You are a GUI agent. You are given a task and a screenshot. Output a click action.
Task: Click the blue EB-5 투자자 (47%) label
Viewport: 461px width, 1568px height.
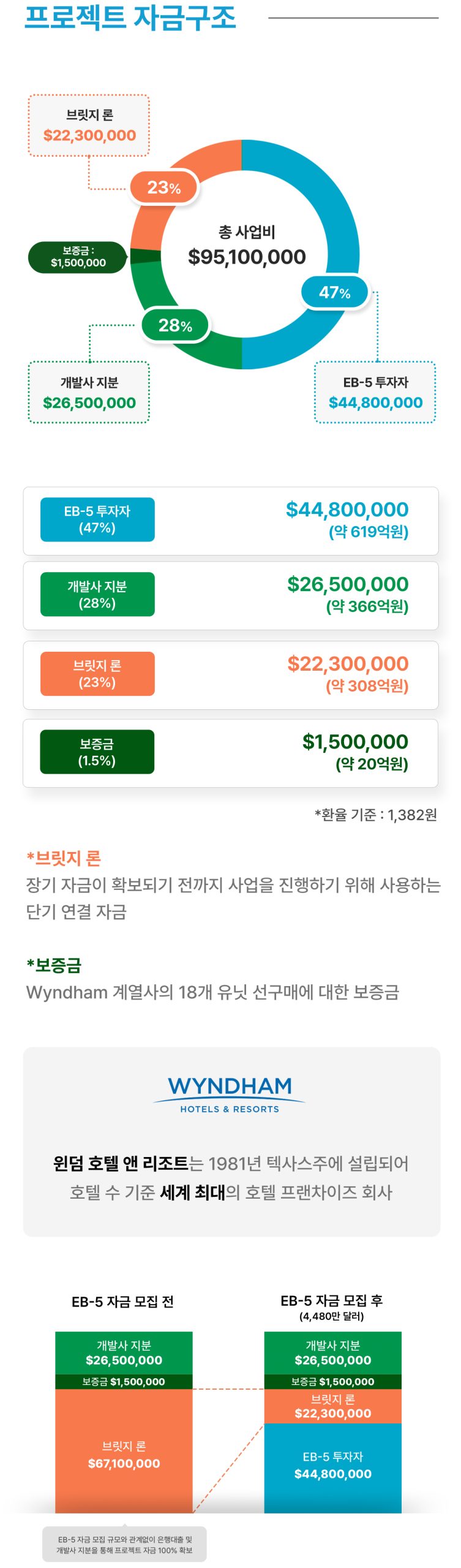coord(97,519)
